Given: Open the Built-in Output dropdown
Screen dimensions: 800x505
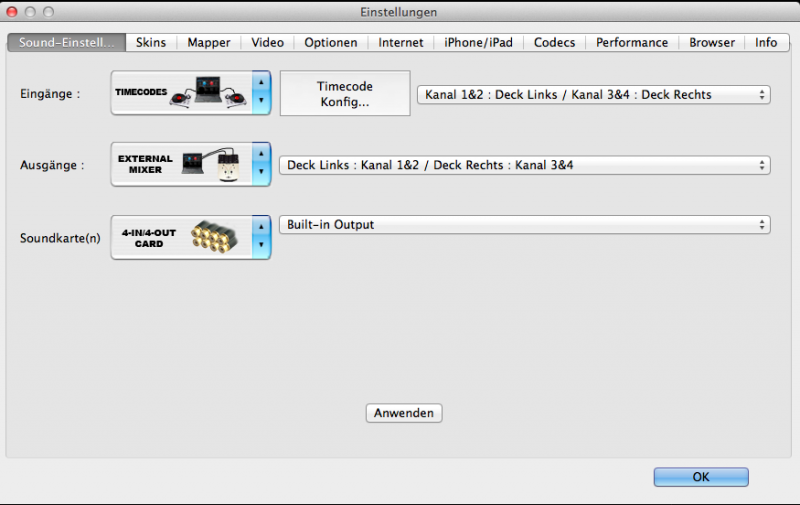Looking at the screenshot, I should pyautogui.click(x=524, y=225).
